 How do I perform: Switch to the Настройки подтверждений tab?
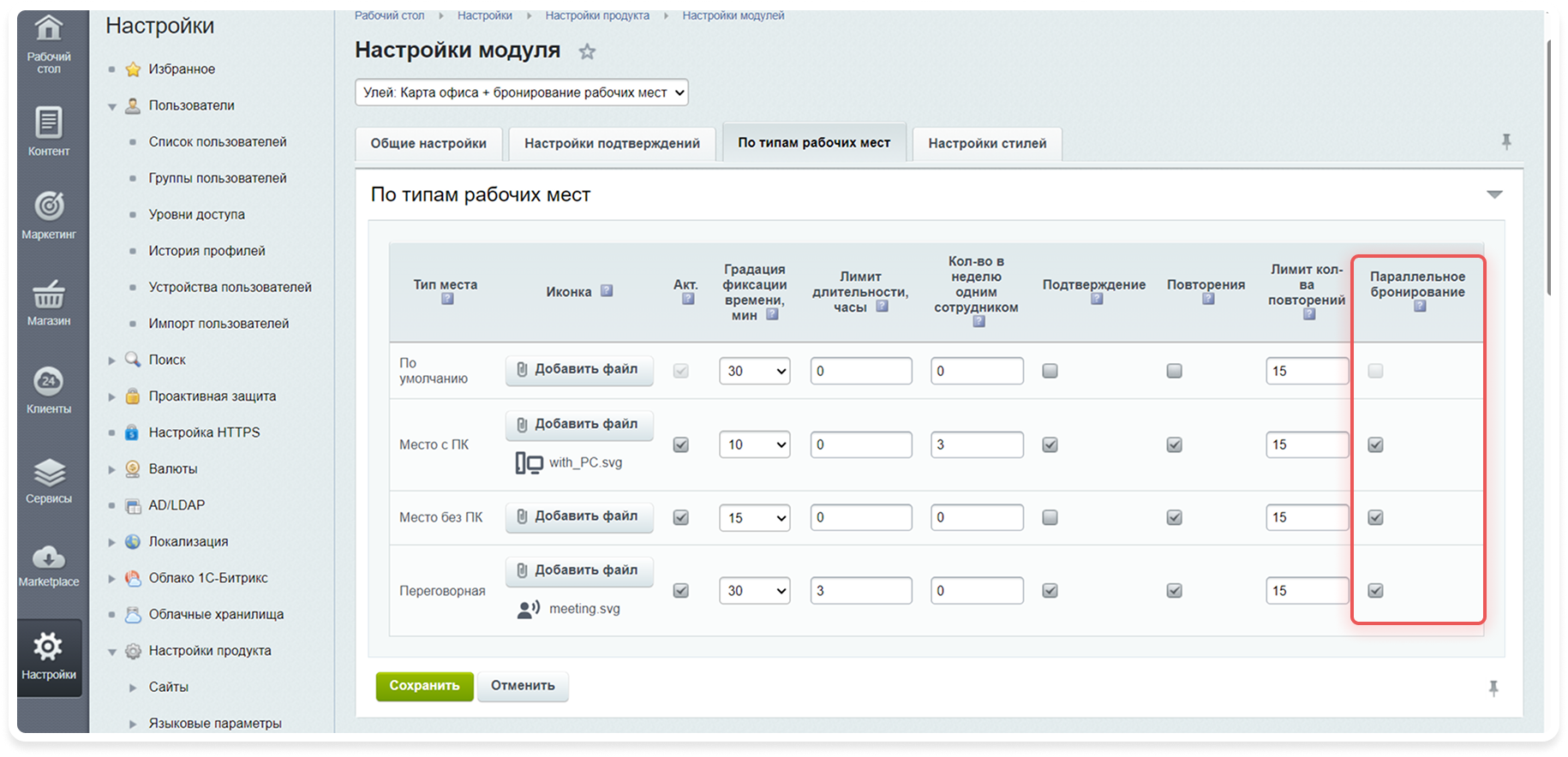(612, 143)
